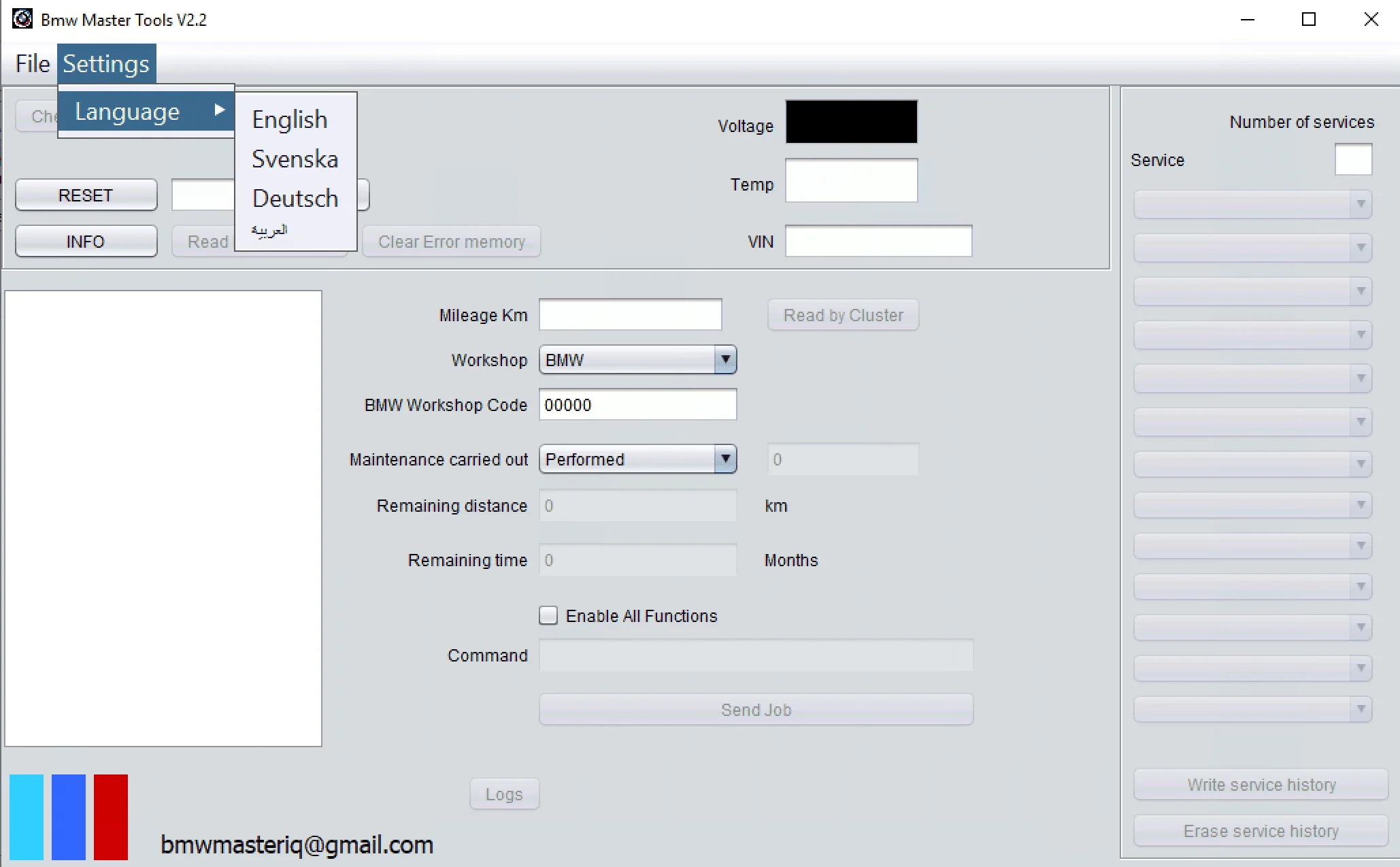Open the Language submenu
The width and height of the screenshot is (1400, 867).
point(146,112)
